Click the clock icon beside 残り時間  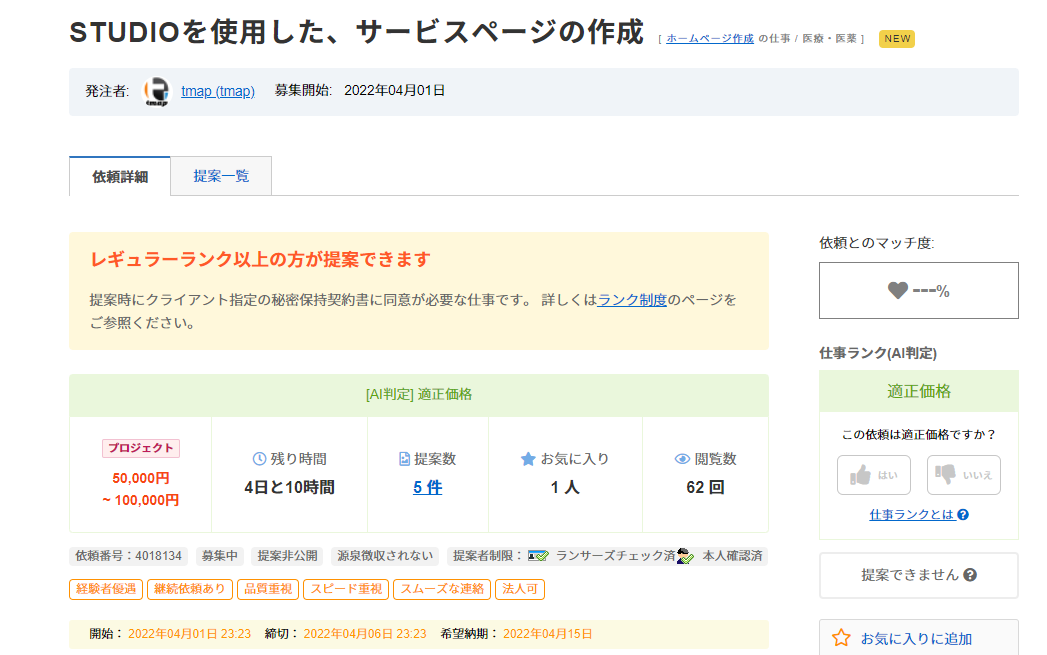click(259, 459)
